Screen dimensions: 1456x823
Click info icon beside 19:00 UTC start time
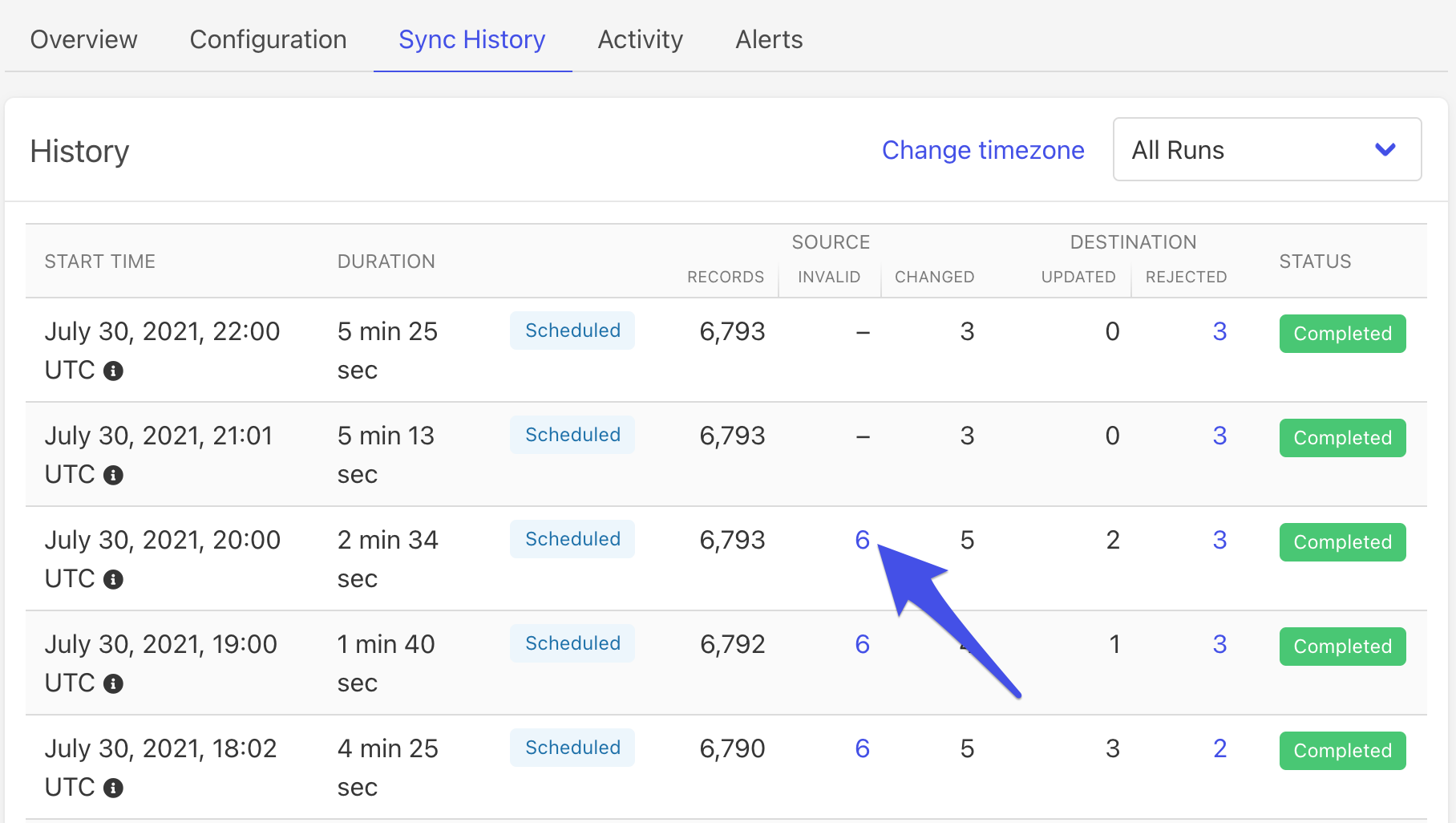[114, 683]
